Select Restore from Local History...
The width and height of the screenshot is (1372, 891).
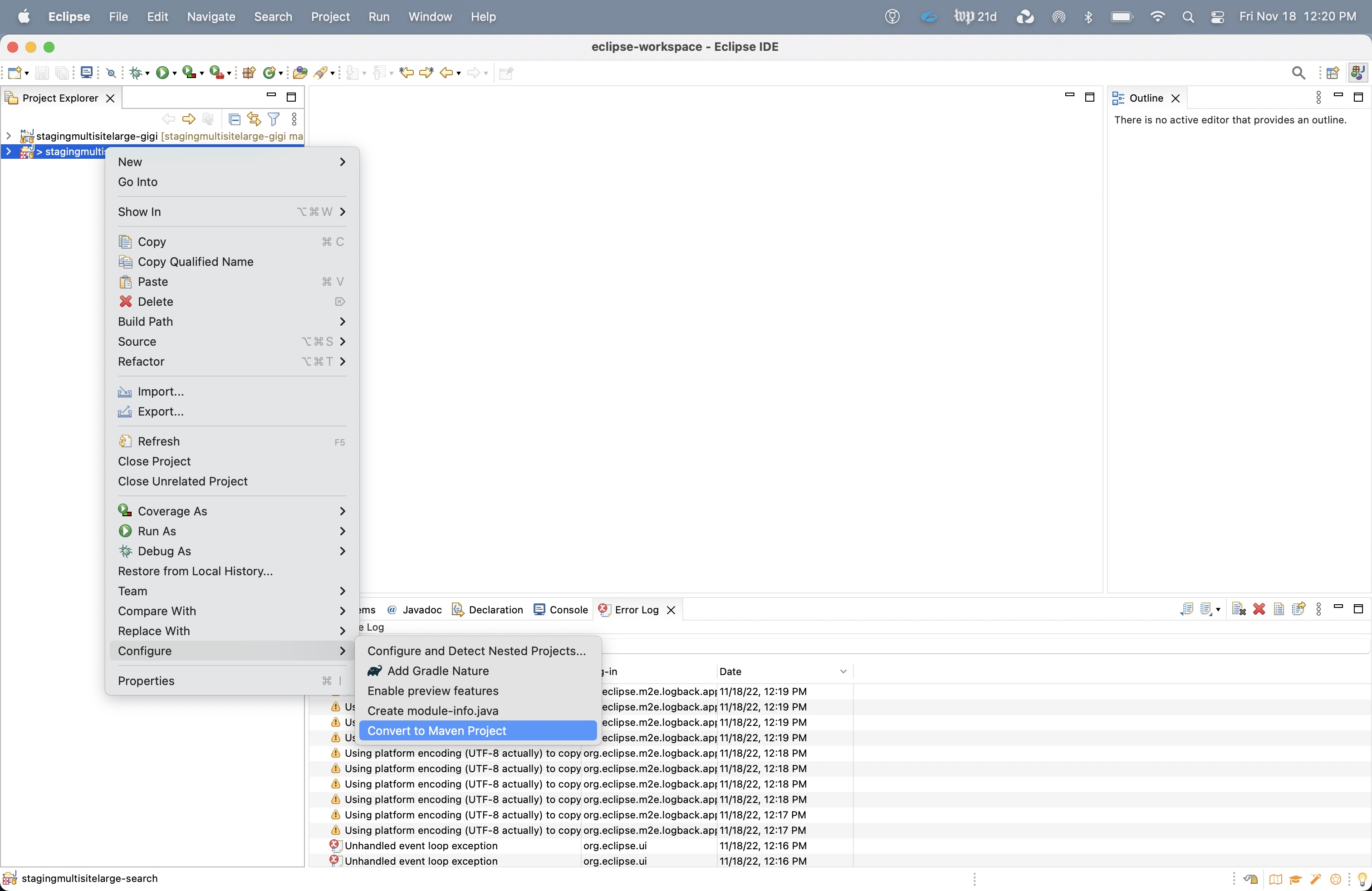232,571
